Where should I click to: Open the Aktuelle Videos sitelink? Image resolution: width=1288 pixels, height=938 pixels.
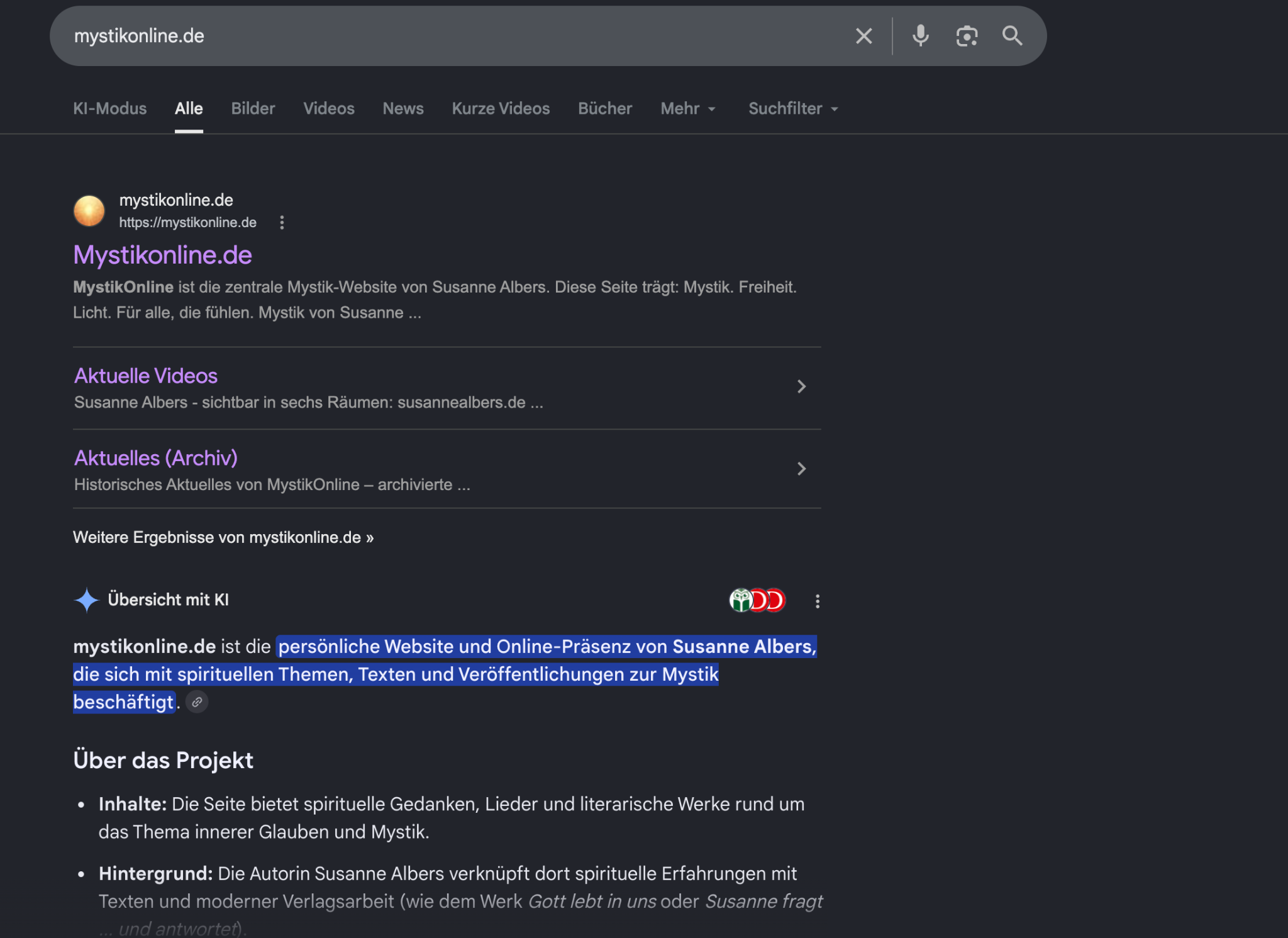click(146, 376)
